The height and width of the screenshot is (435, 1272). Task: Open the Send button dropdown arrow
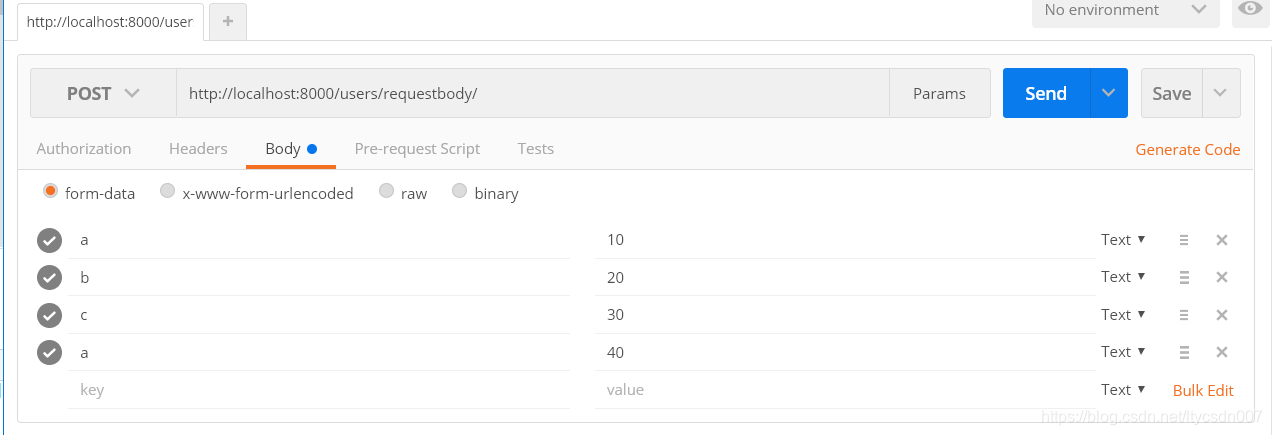1108,93
